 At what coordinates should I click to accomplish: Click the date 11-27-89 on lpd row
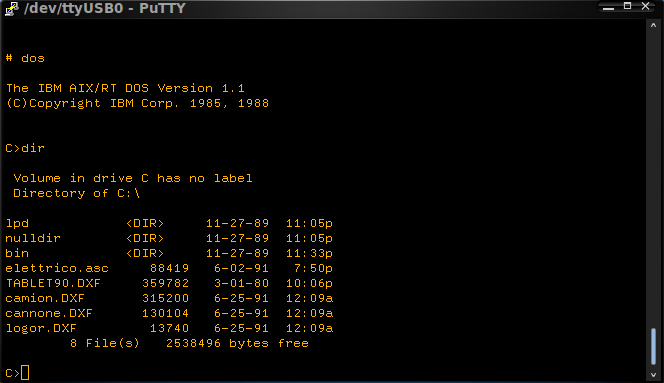[x=237, y=223]
